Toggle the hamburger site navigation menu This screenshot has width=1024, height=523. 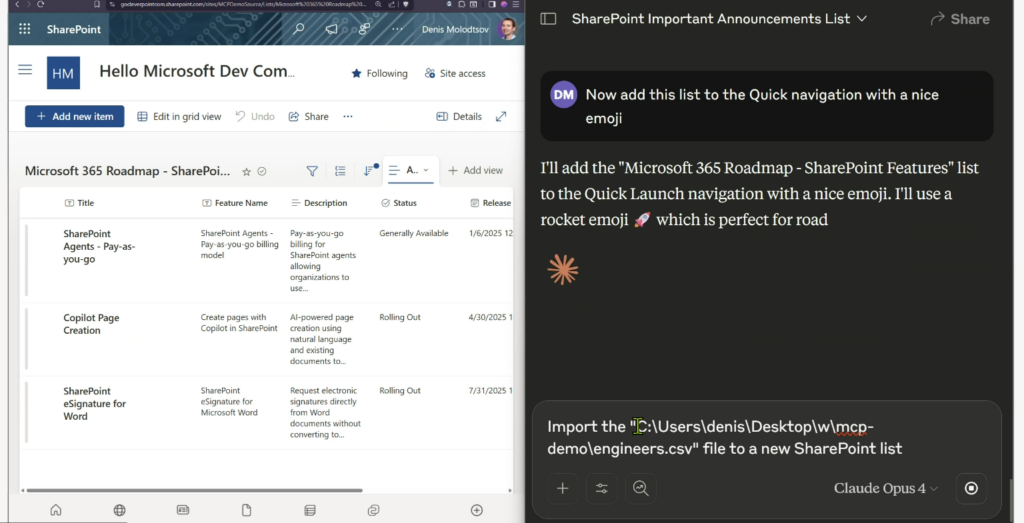tap(25, 70)
